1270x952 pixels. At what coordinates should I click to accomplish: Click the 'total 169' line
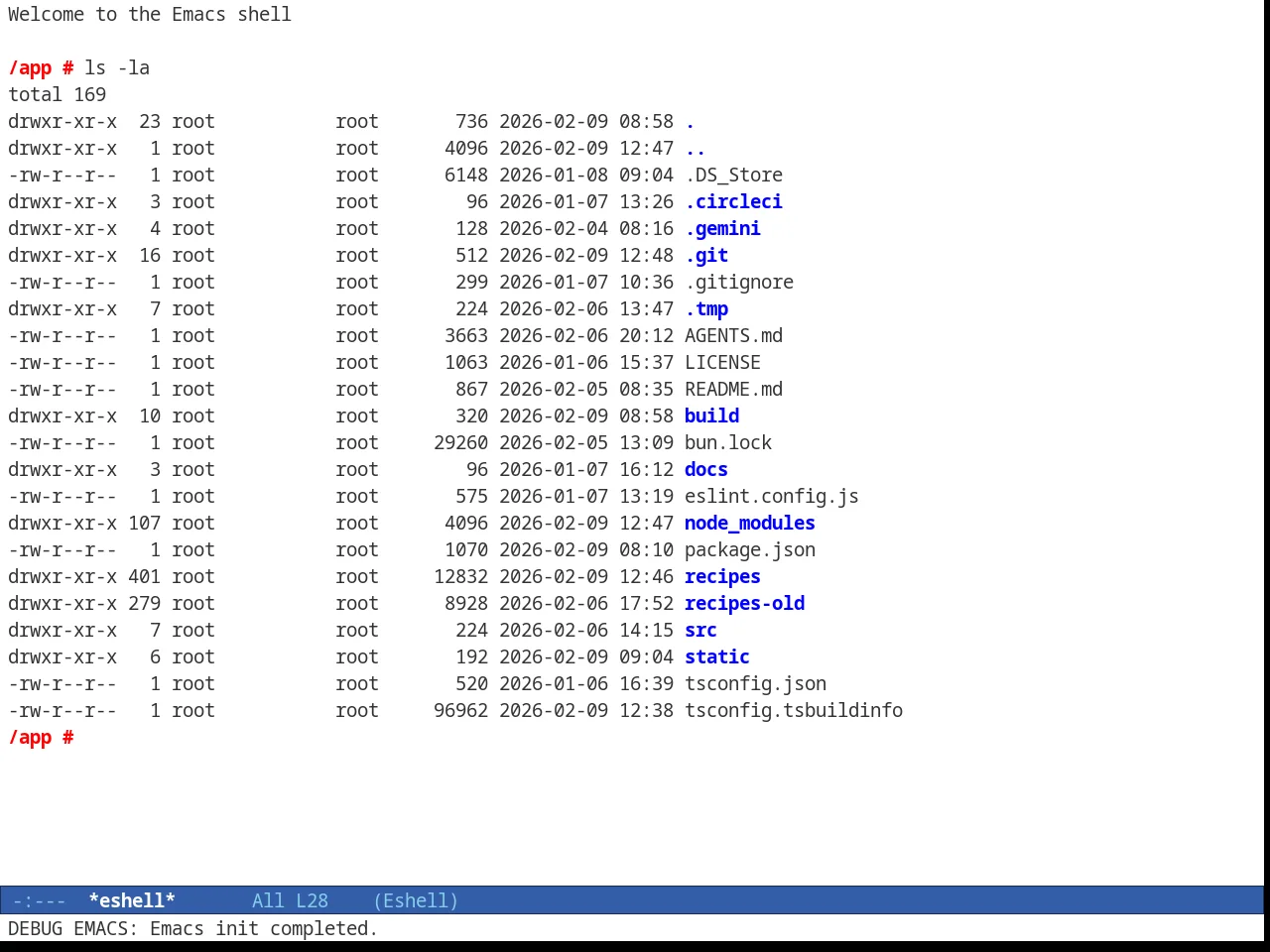click(x=57, y=94)
